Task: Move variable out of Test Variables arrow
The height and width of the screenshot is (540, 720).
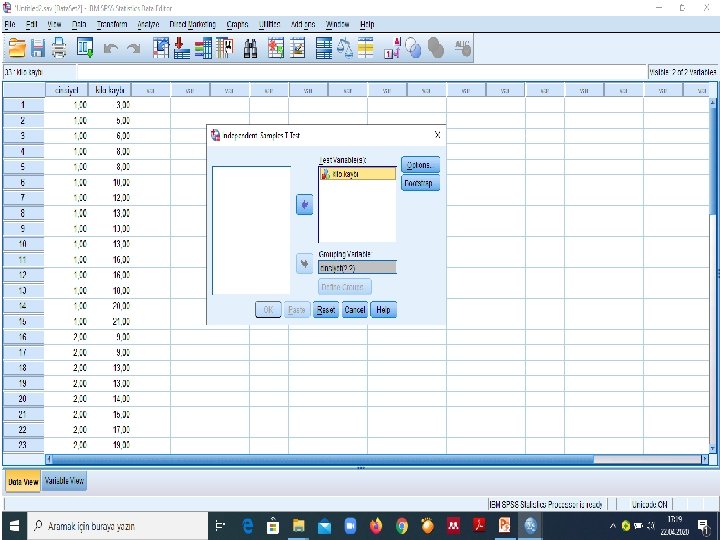Action: 304,205
